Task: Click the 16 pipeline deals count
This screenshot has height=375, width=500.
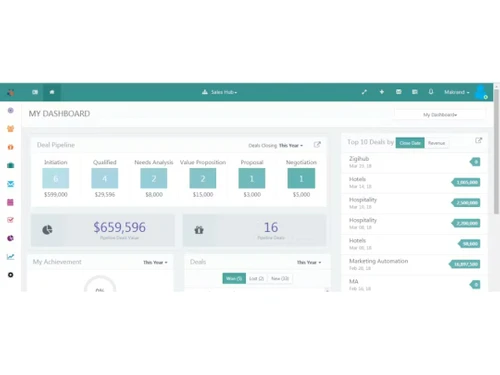Action: (271, 227)
